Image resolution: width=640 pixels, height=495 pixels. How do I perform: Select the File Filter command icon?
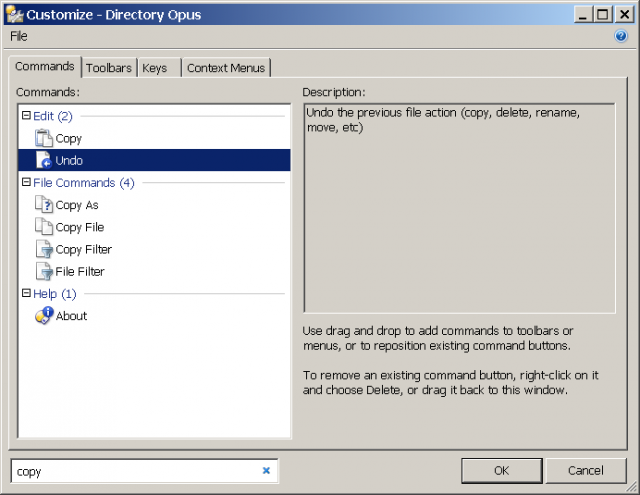coord(44,271)
